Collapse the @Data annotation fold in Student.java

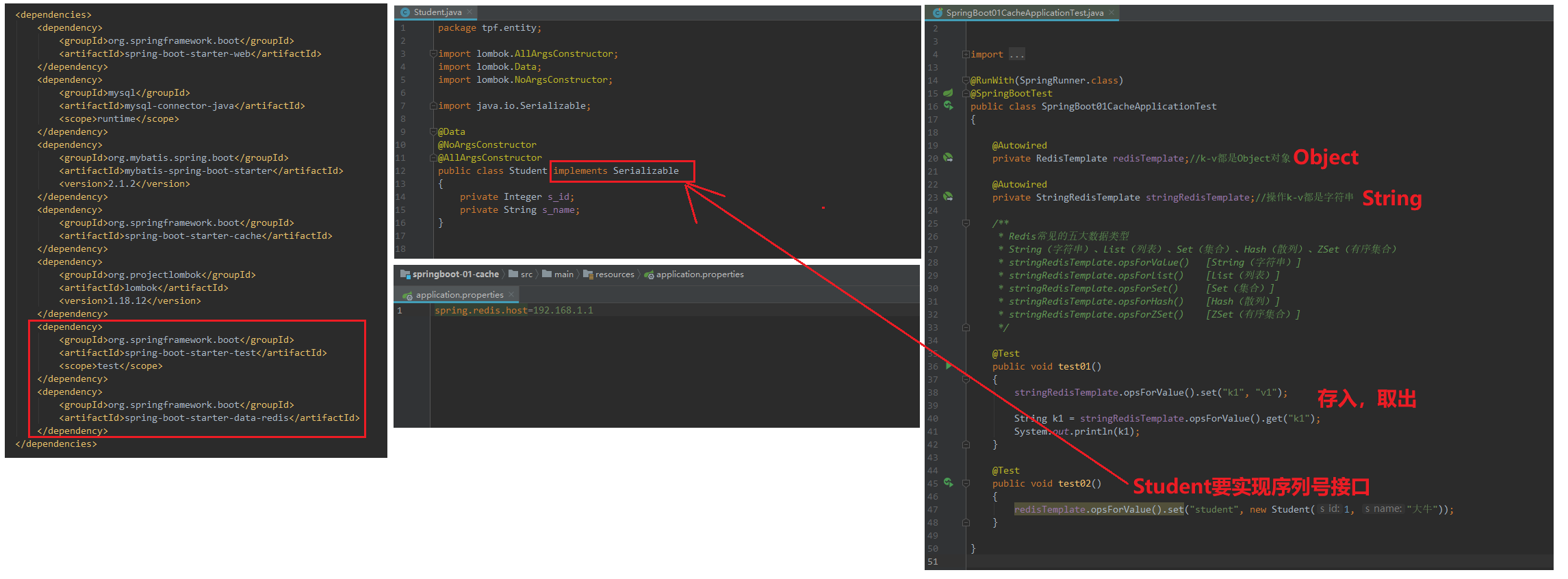pyautogui.click(x=433, y=131)
